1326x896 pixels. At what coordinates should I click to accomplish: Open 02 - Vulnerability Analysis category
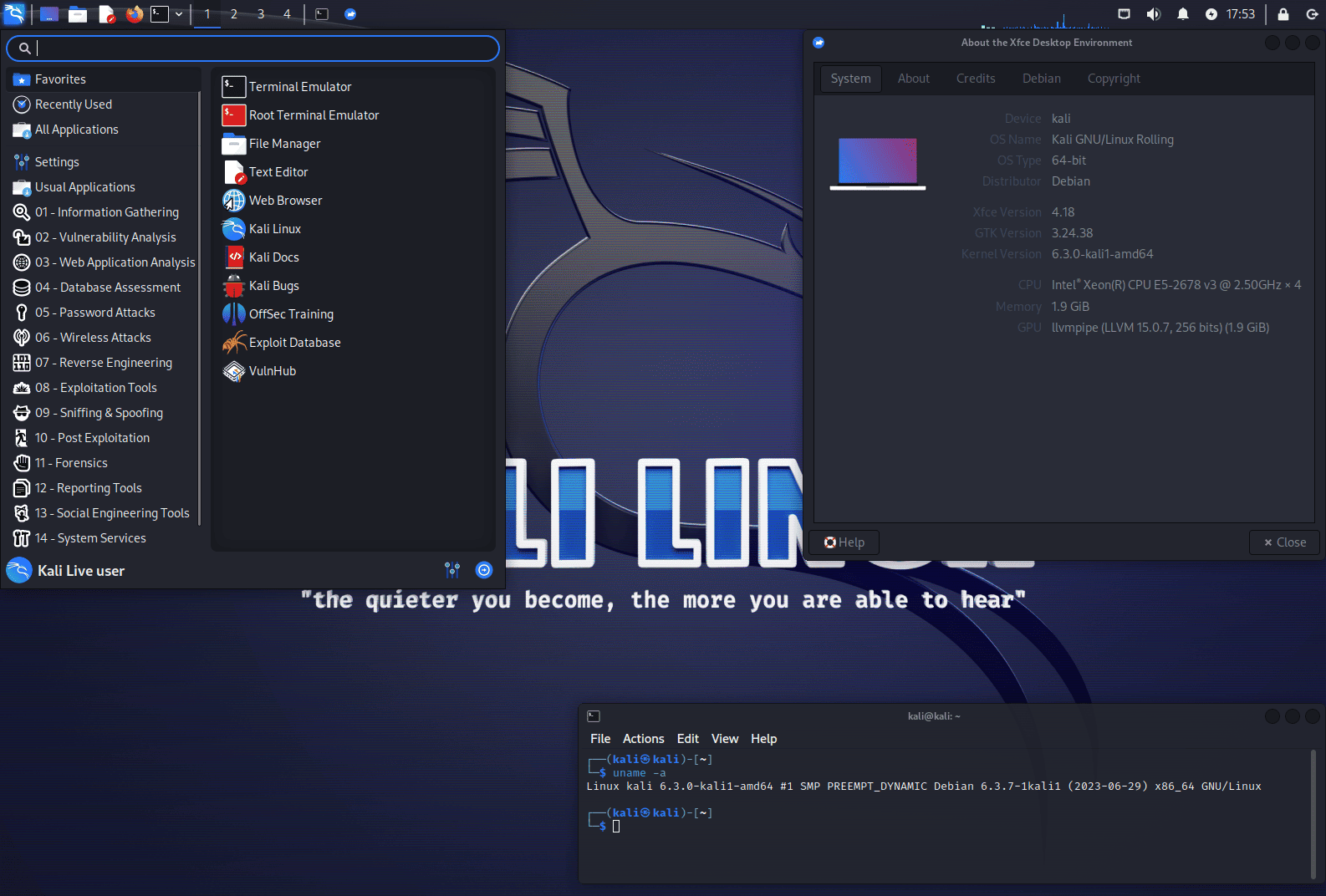click(104, 237)
